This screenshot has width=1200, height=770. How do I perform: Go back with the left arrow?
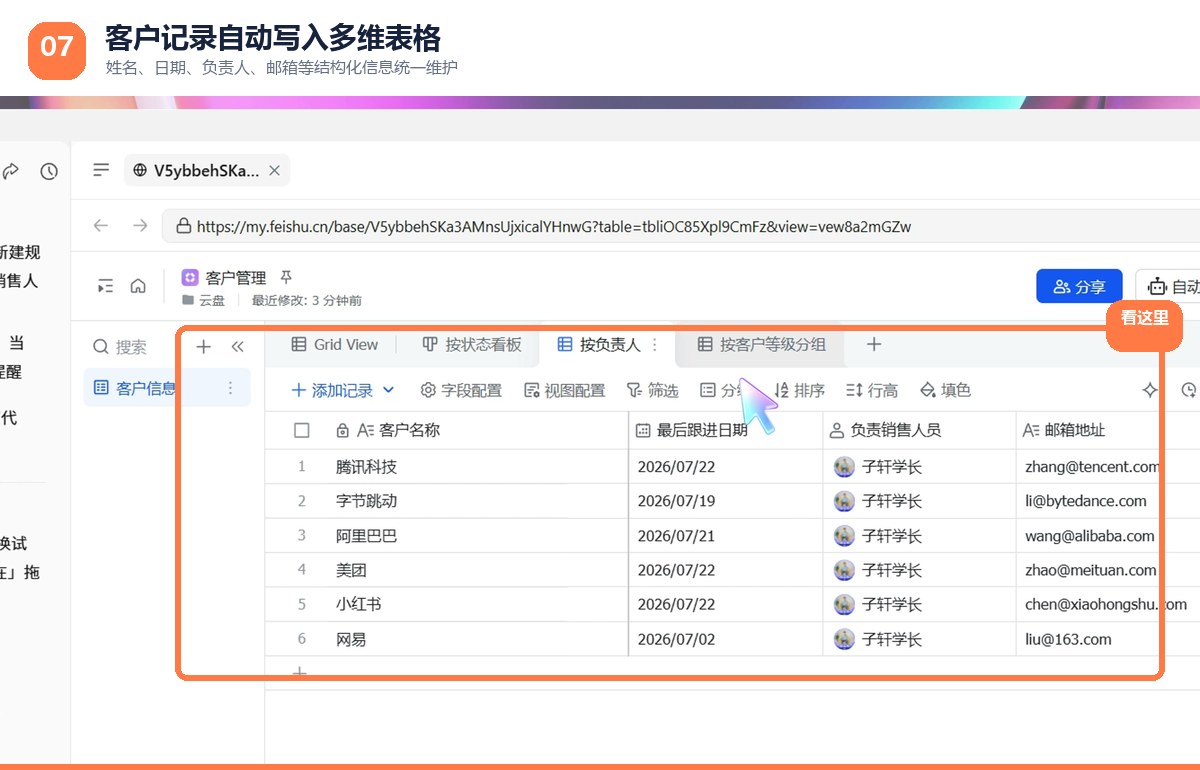(x=101, y=226)
